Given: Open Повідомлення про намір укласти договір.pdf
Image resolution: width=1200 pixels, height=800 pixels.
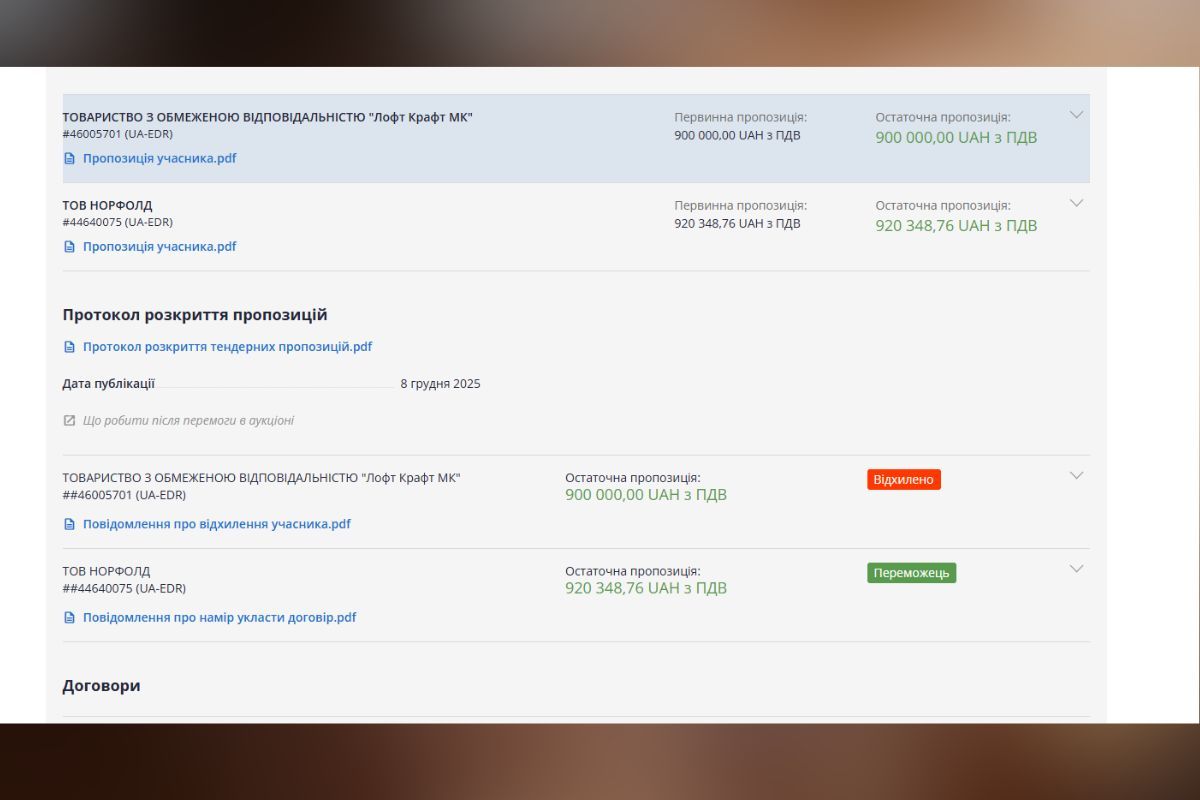Looking at the screenshot, I should pos(219,618).
